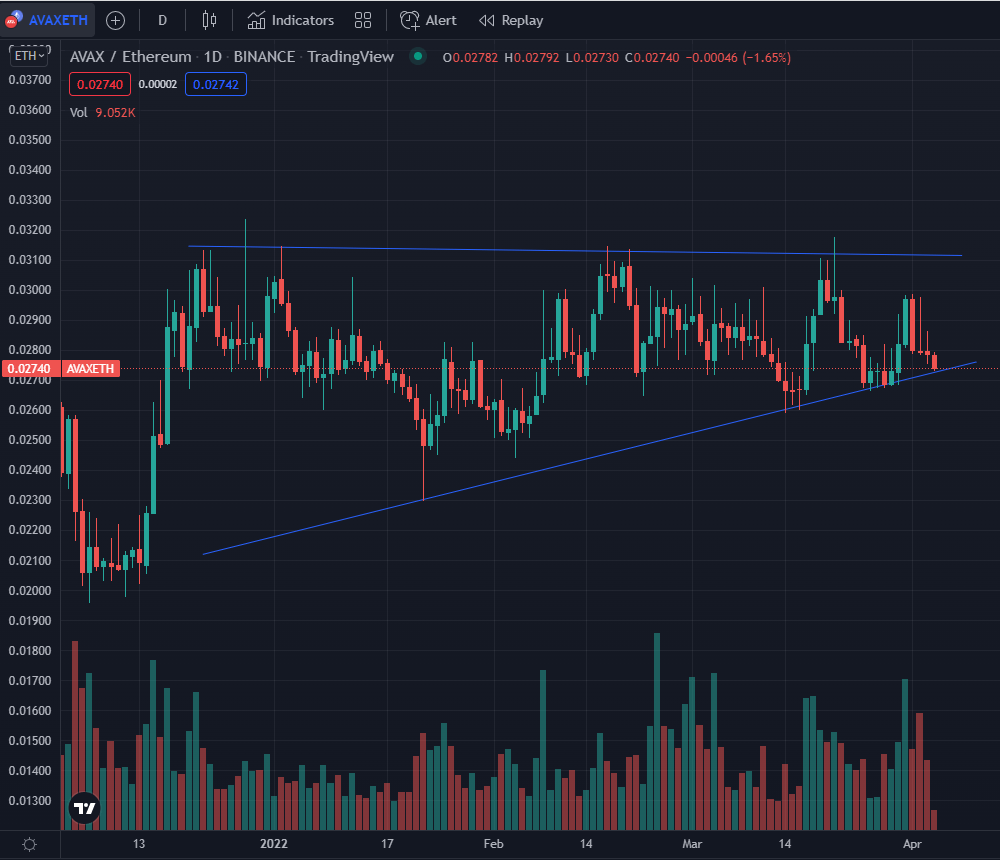
Task: Open the D timeframe interval selector
Action: (162, 20)
